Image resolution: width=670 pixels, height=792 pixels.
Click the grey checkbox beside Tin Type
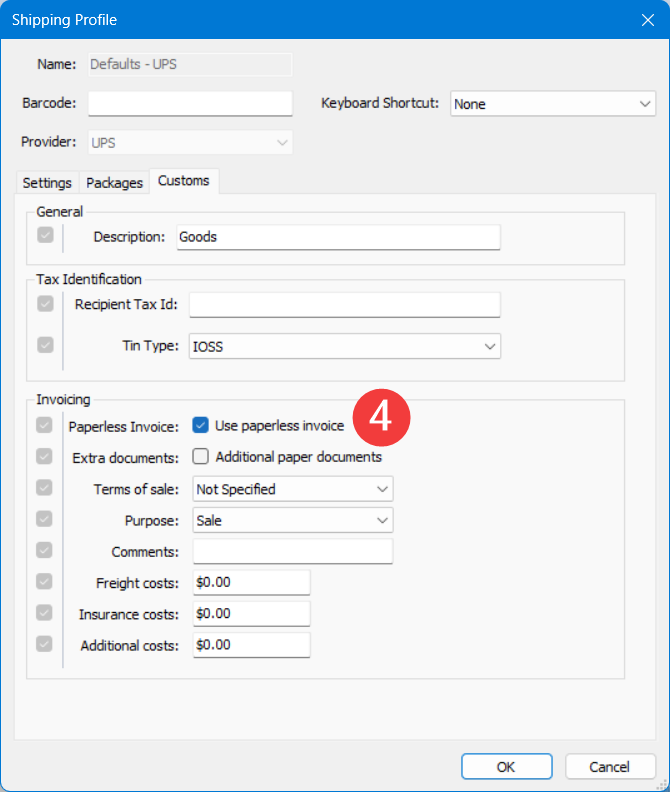45,345
